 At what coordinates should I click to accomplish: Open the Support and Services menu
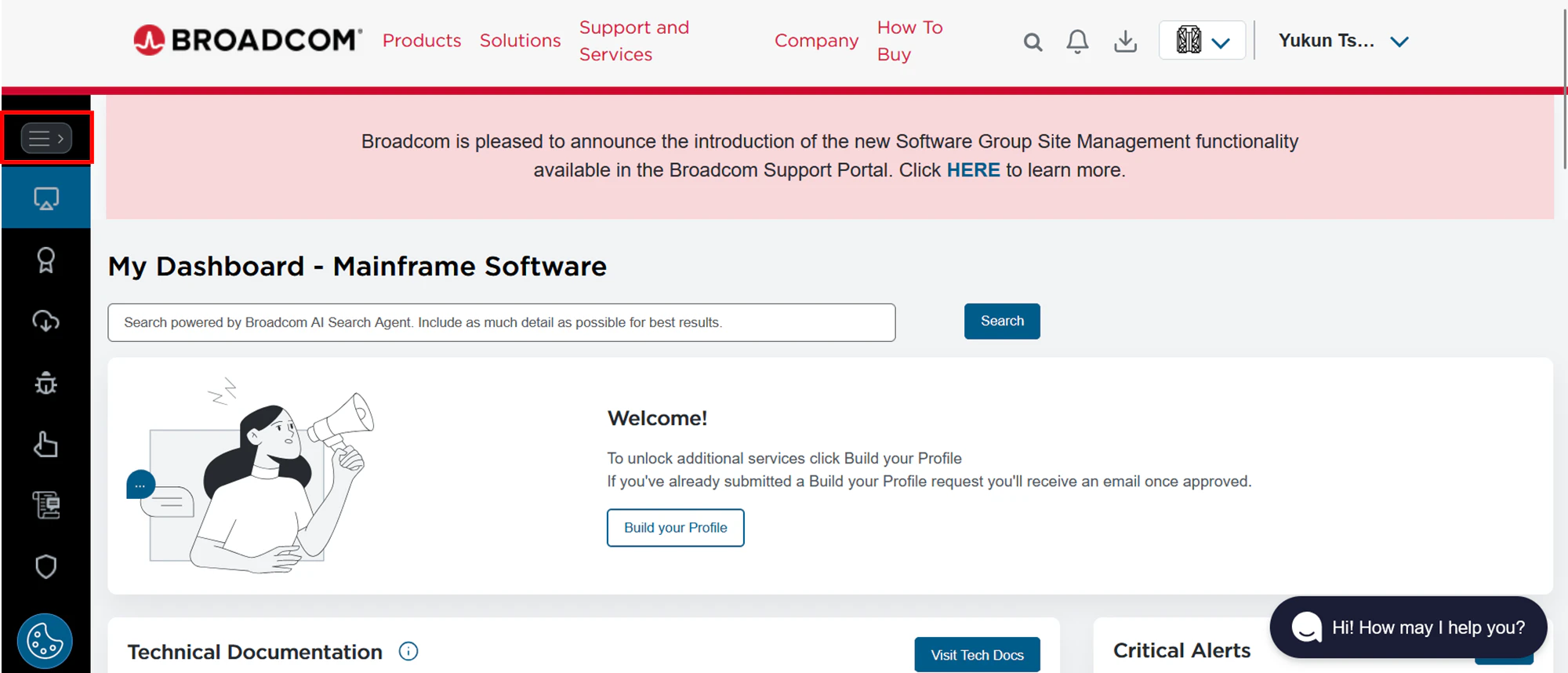click(634, 41)
